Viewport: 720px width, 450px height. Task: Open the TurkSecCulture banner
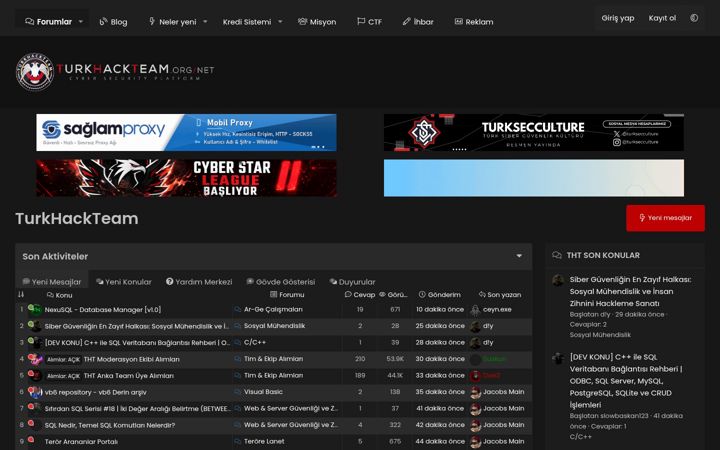point(534,132)
